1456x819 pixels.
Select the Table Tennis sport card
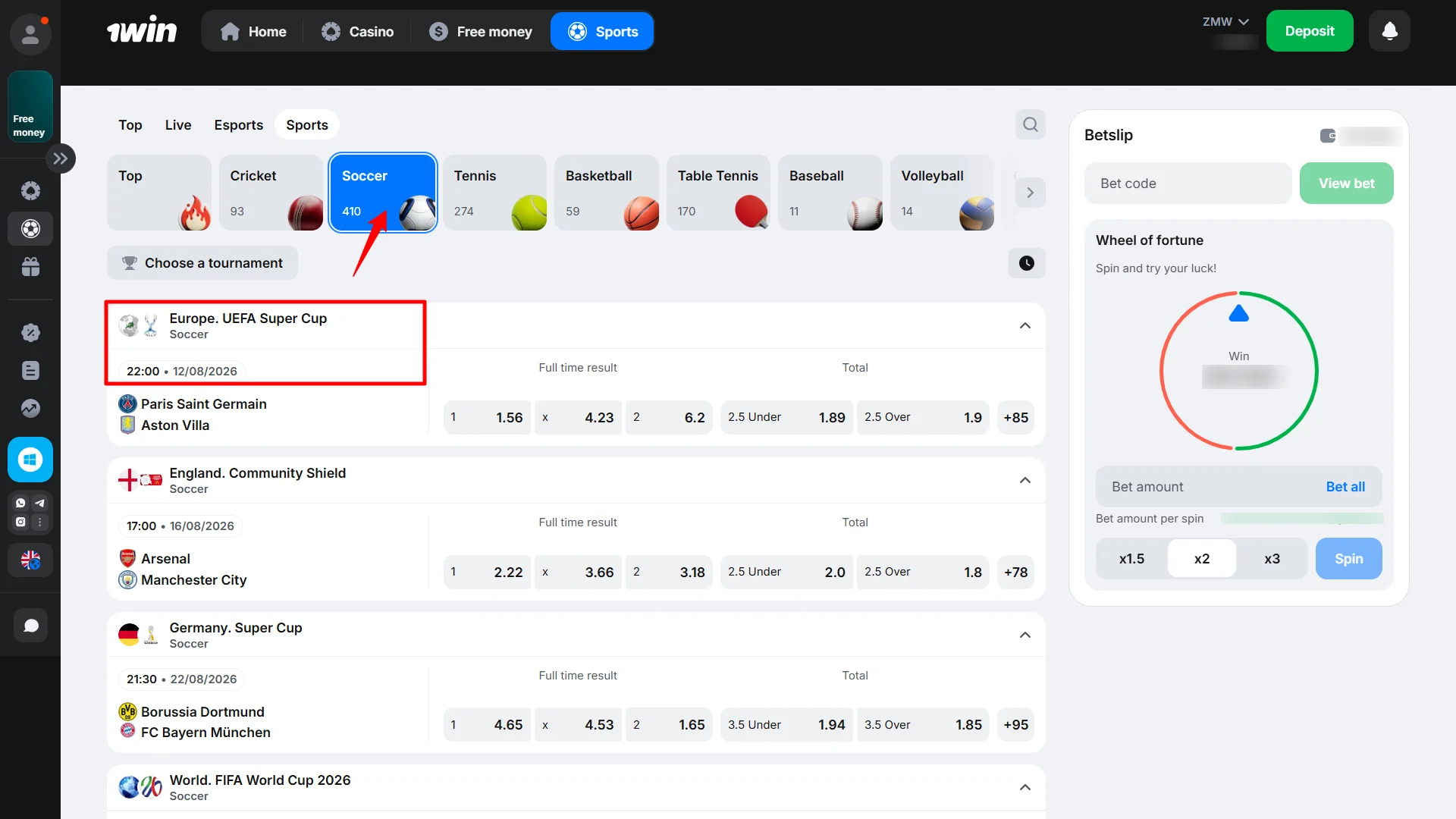coord(718,193)
